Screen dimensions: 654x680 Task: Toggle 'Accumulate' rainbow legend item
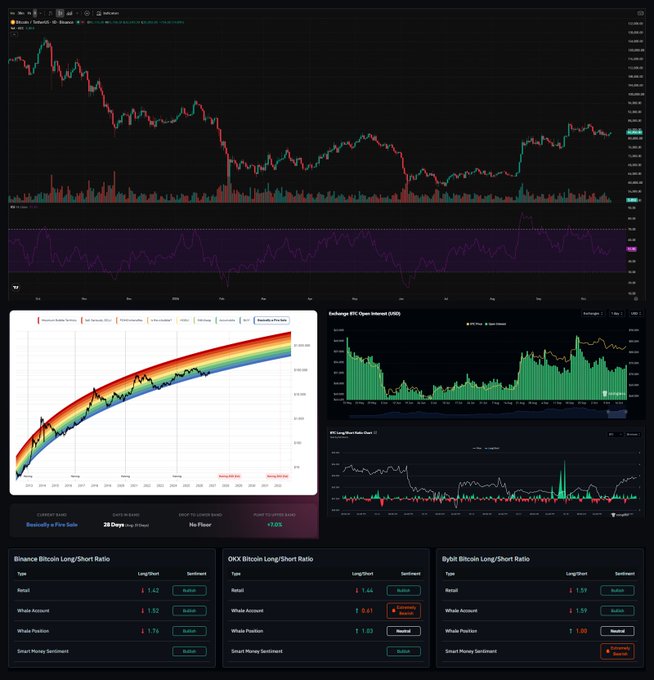point(226,320)
